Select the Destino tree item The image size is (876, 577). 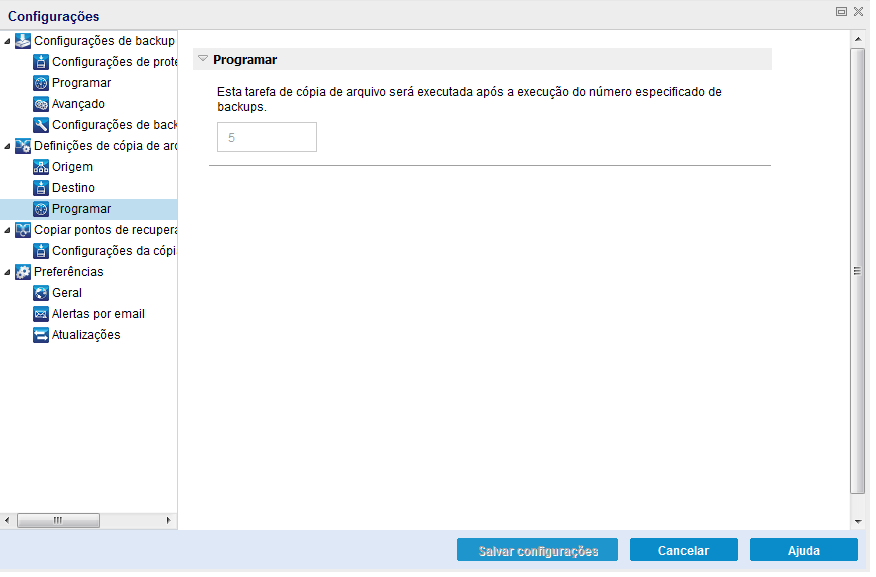73,188
